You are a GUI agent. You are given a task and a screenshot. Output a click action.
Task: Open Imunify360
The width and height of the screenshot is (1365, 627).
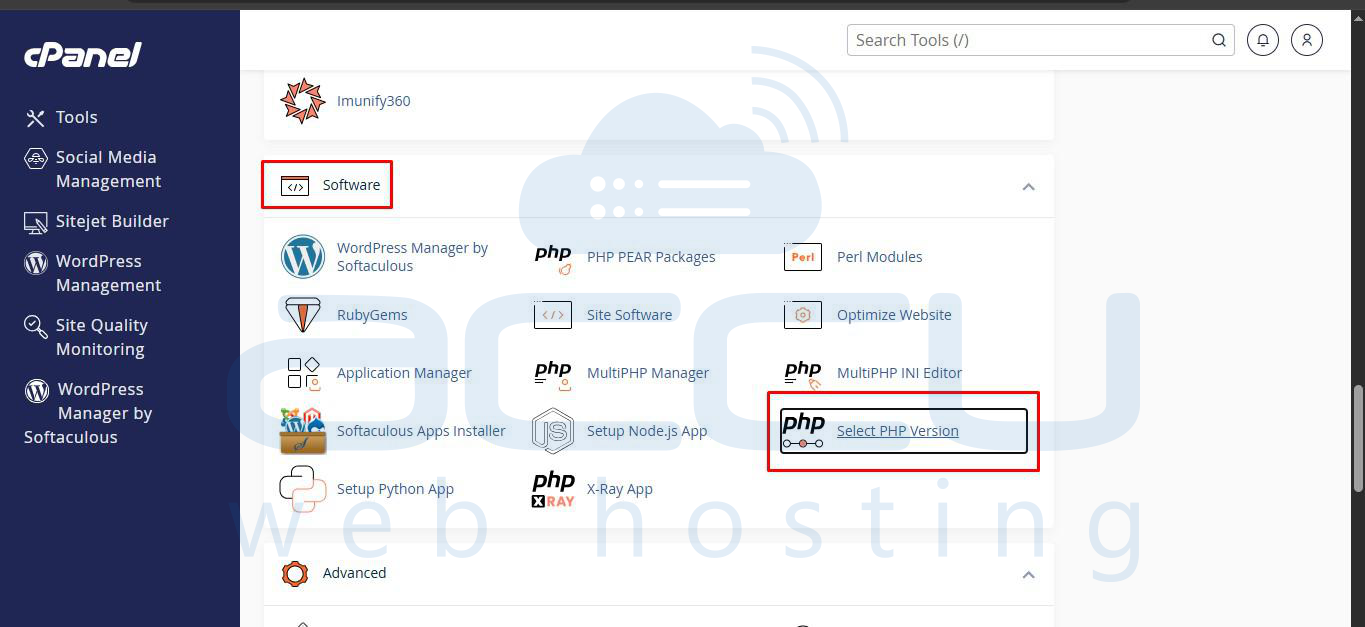pos(373,100)
